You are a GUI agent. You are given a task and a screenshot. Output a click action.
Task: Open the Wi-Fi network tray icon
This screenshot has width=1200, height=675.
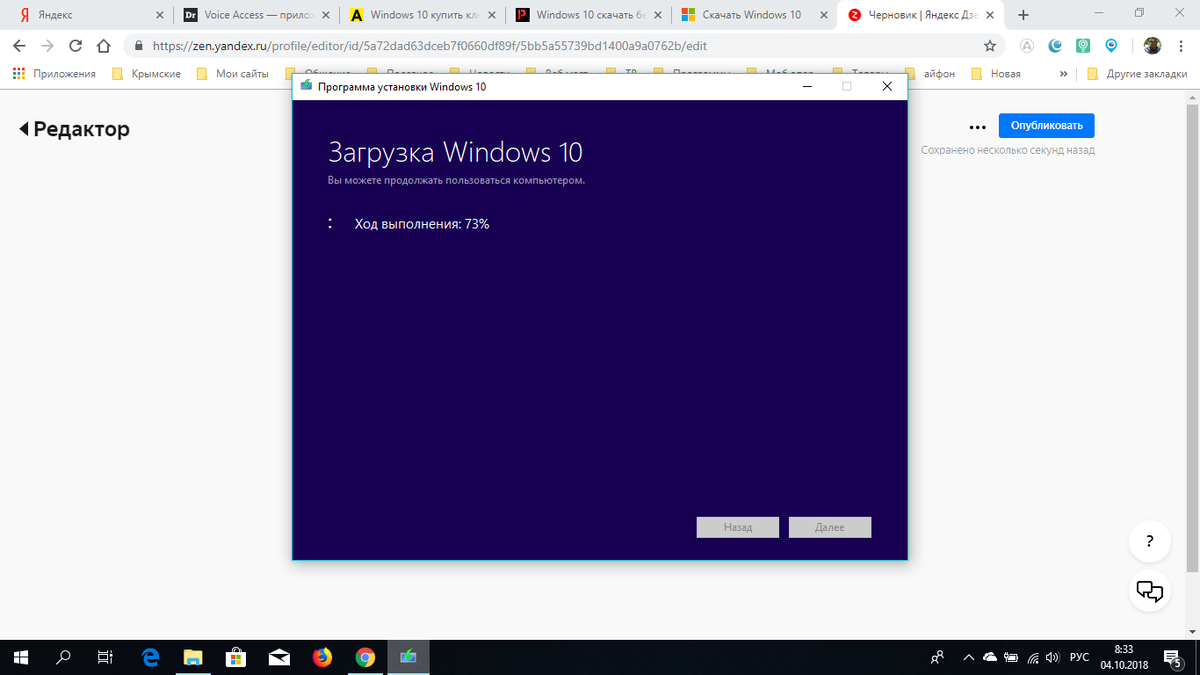click(1032, 658)
